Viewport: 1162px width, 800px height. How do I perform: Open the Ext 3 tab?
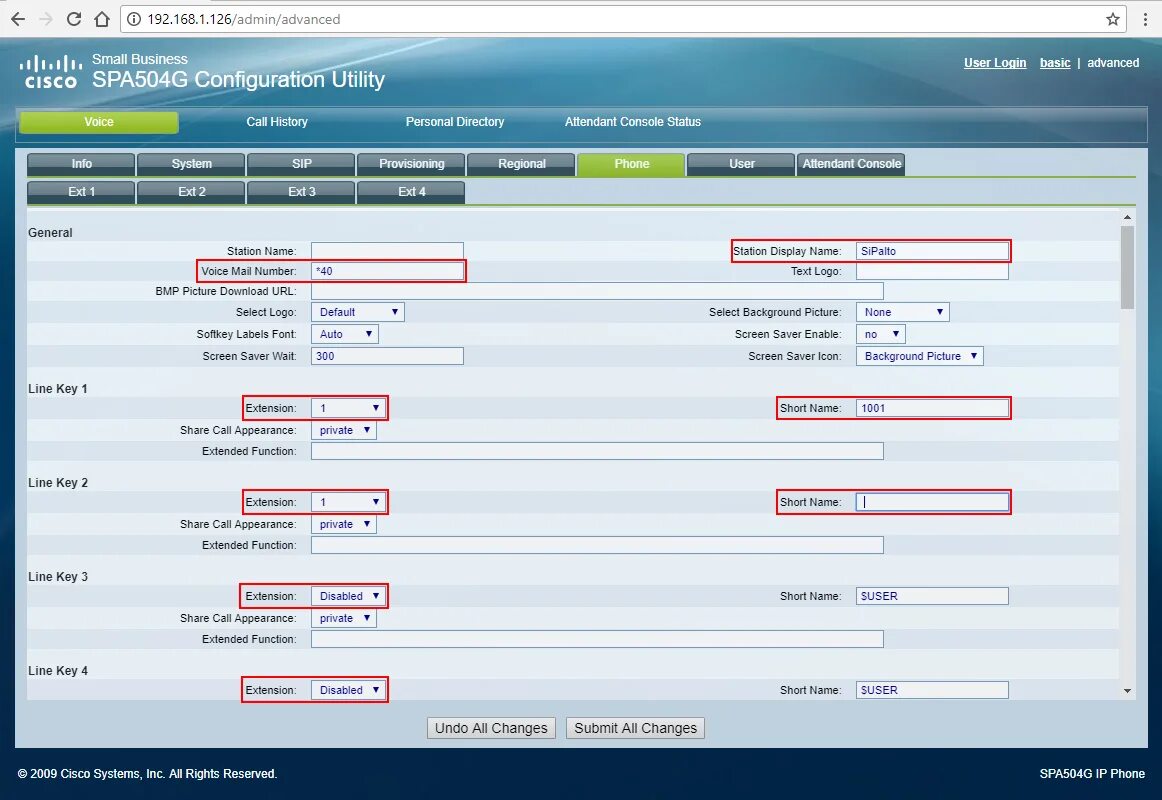302,192
